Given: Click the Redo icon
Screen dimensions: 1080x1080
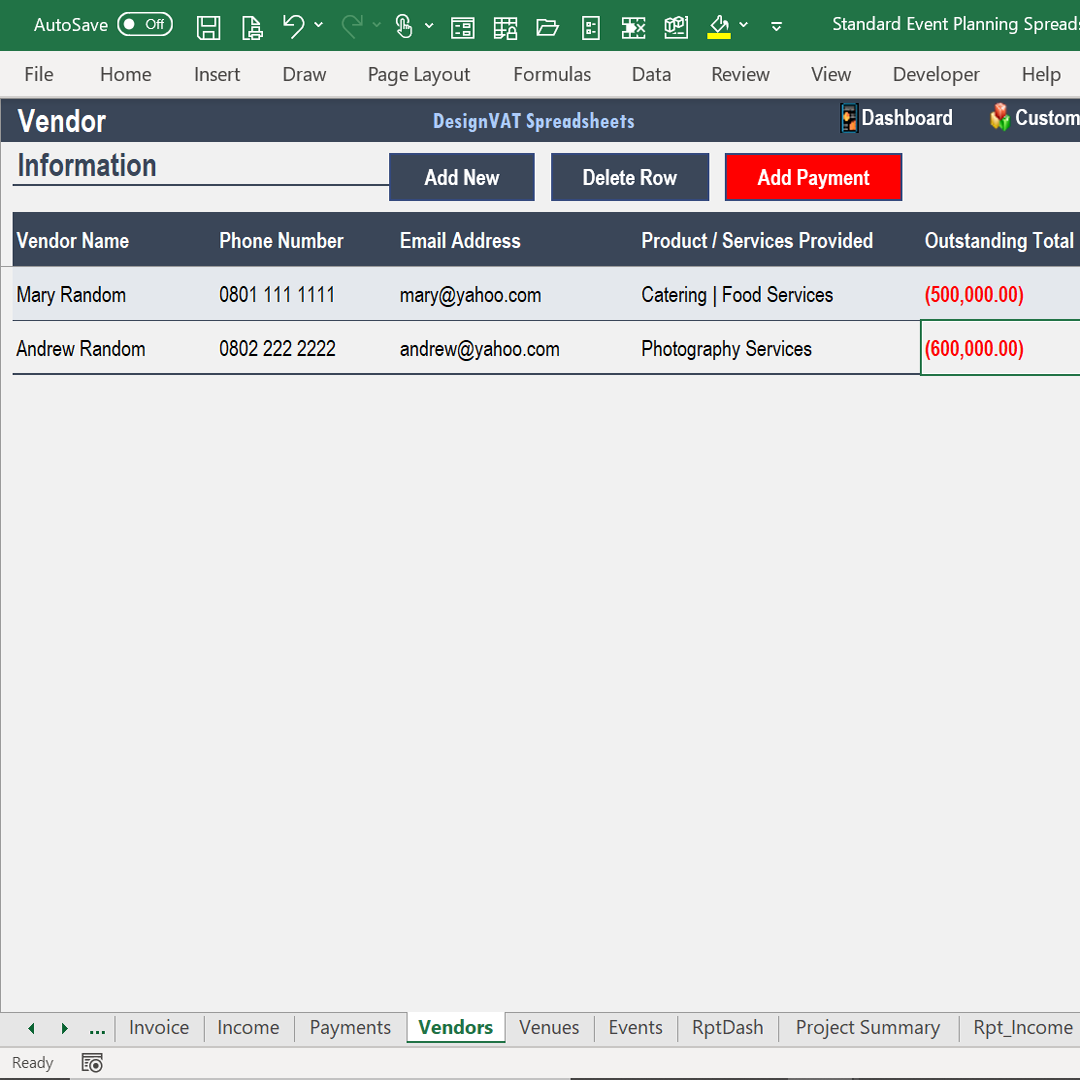Looking at the screenshot, I should tap(351, 27).
